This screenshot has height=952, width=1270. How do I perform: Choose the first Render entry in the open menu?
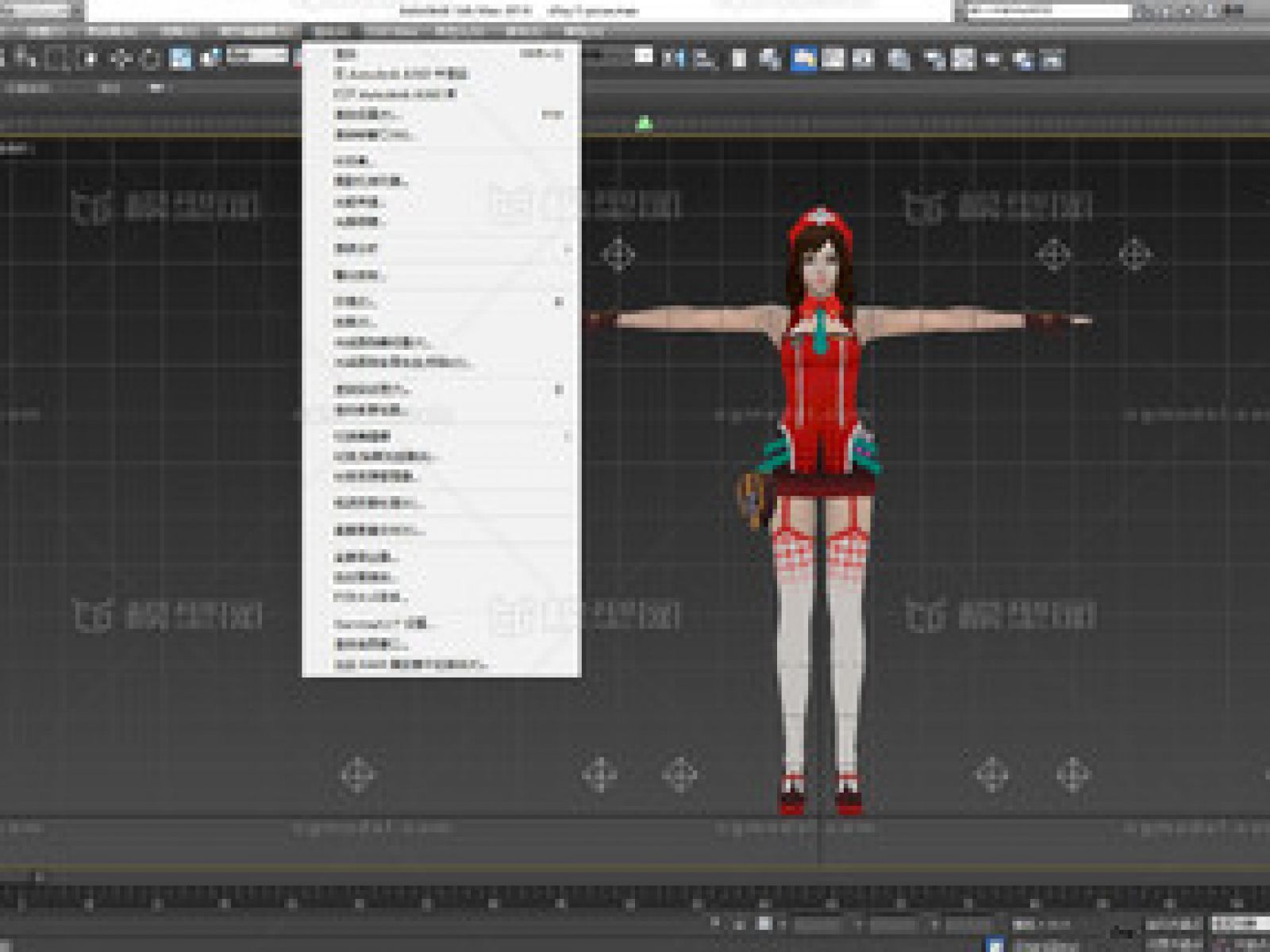pos(441,53)
